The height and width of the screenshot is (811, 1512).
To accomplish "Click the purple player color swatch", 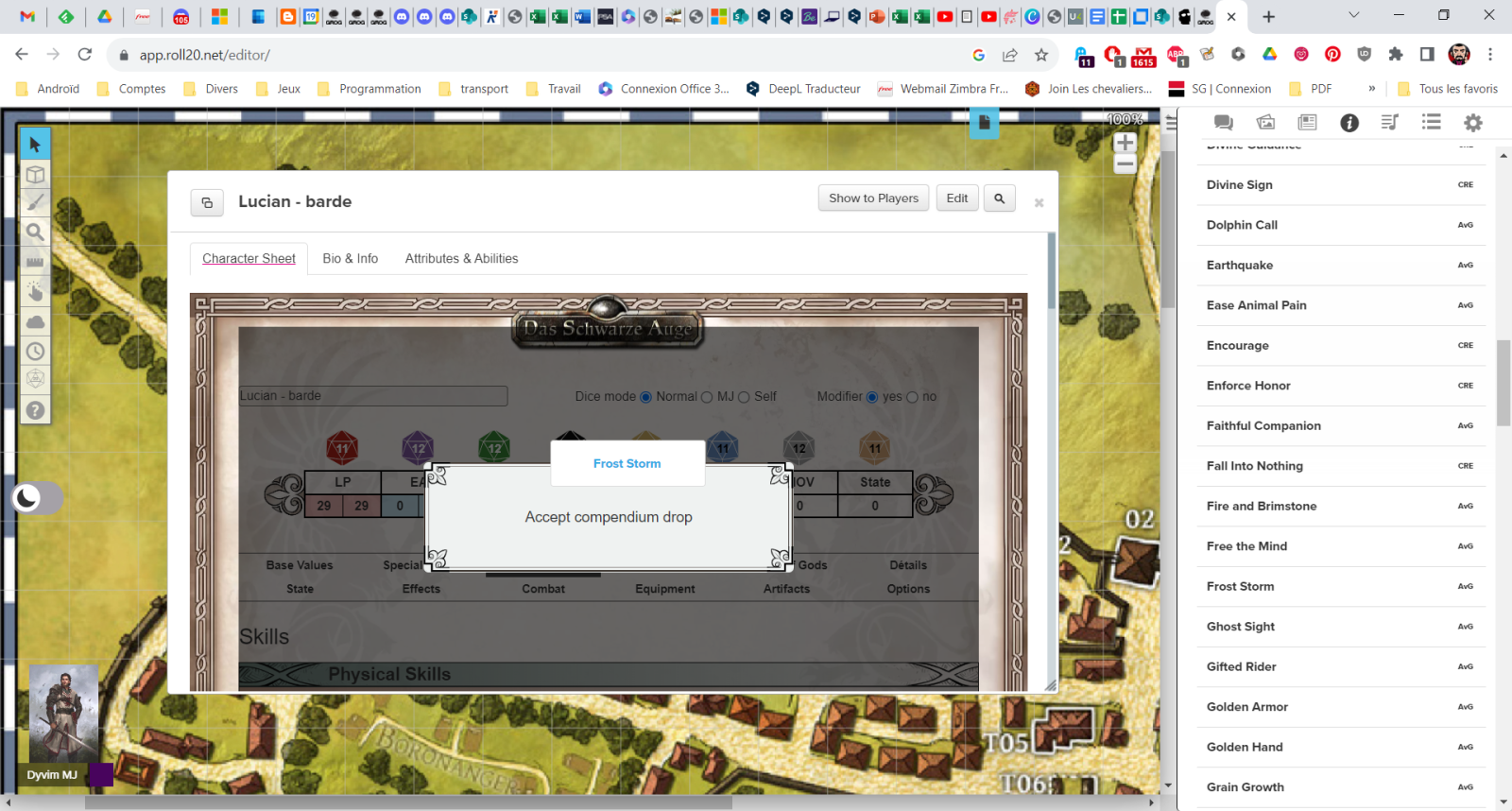I will (x=101, y=775).
